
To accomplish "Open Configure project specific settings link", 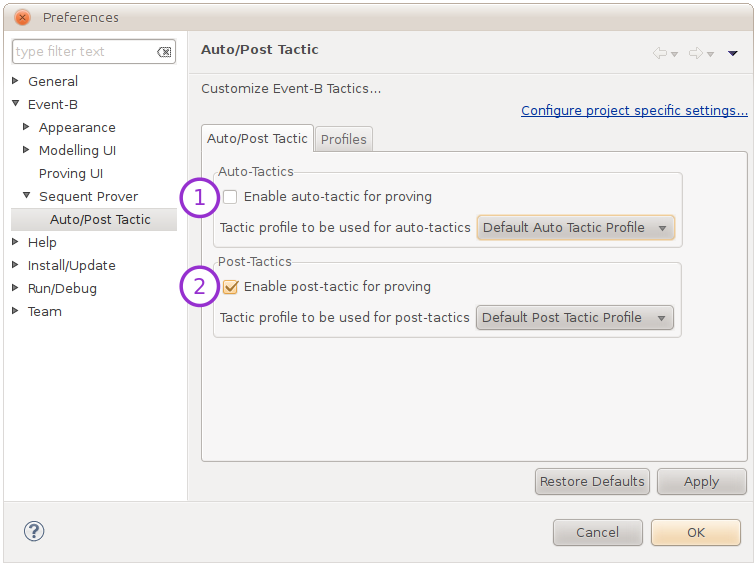I will tap(634, 111).
